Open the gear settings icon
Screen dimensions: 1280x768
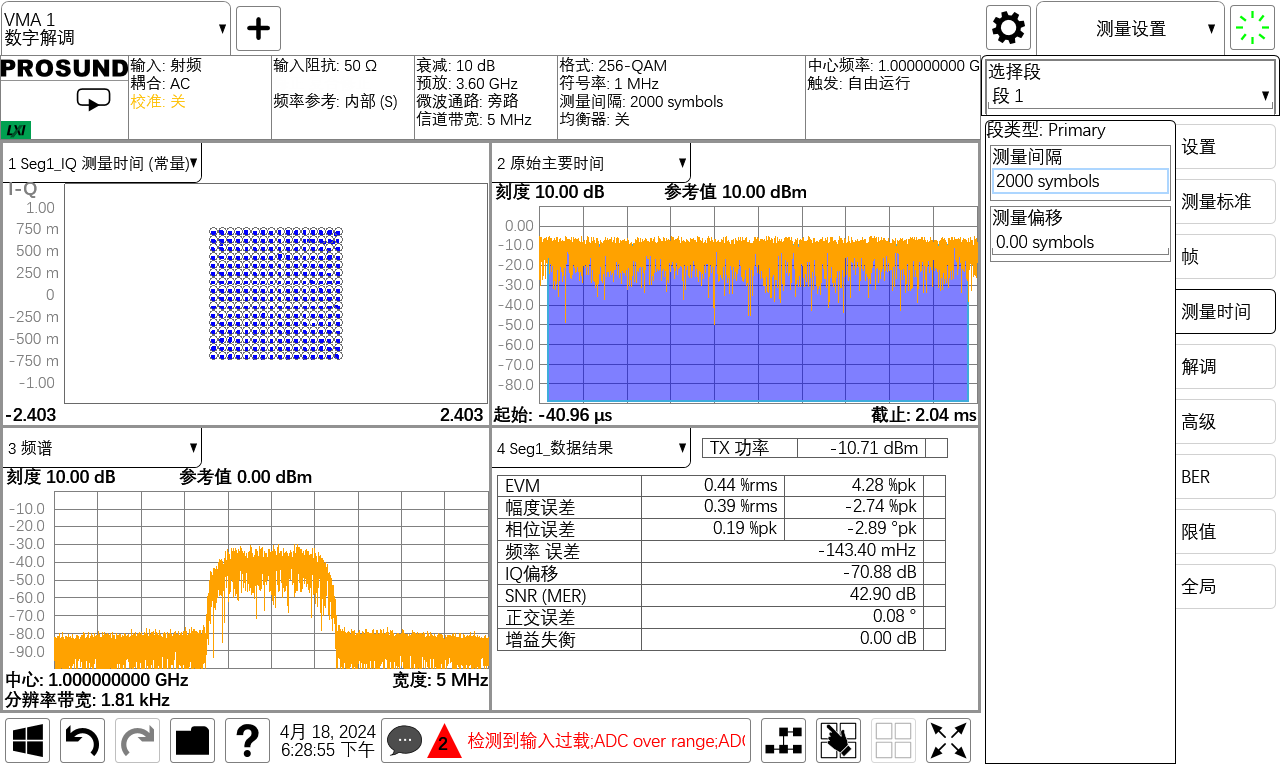1008,28
